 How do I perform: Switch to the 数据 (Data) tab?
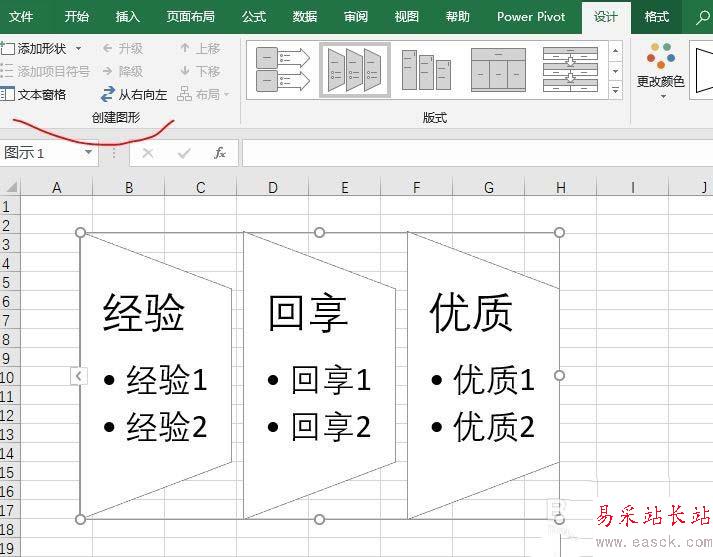pos(305,17)
